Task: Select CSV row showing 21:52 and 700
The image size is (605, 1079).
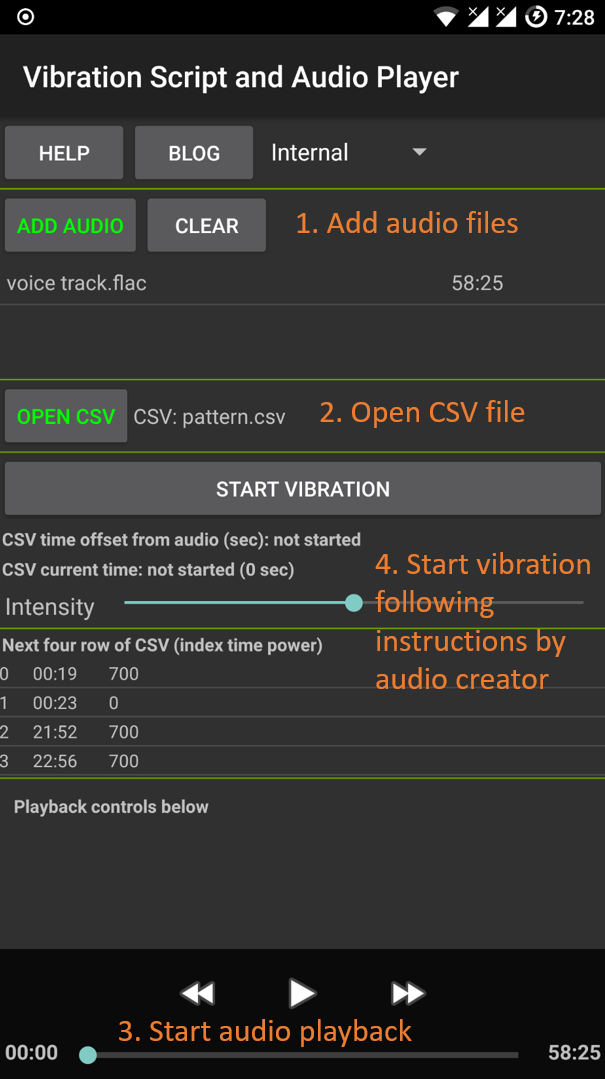Action: coord(200,732)
